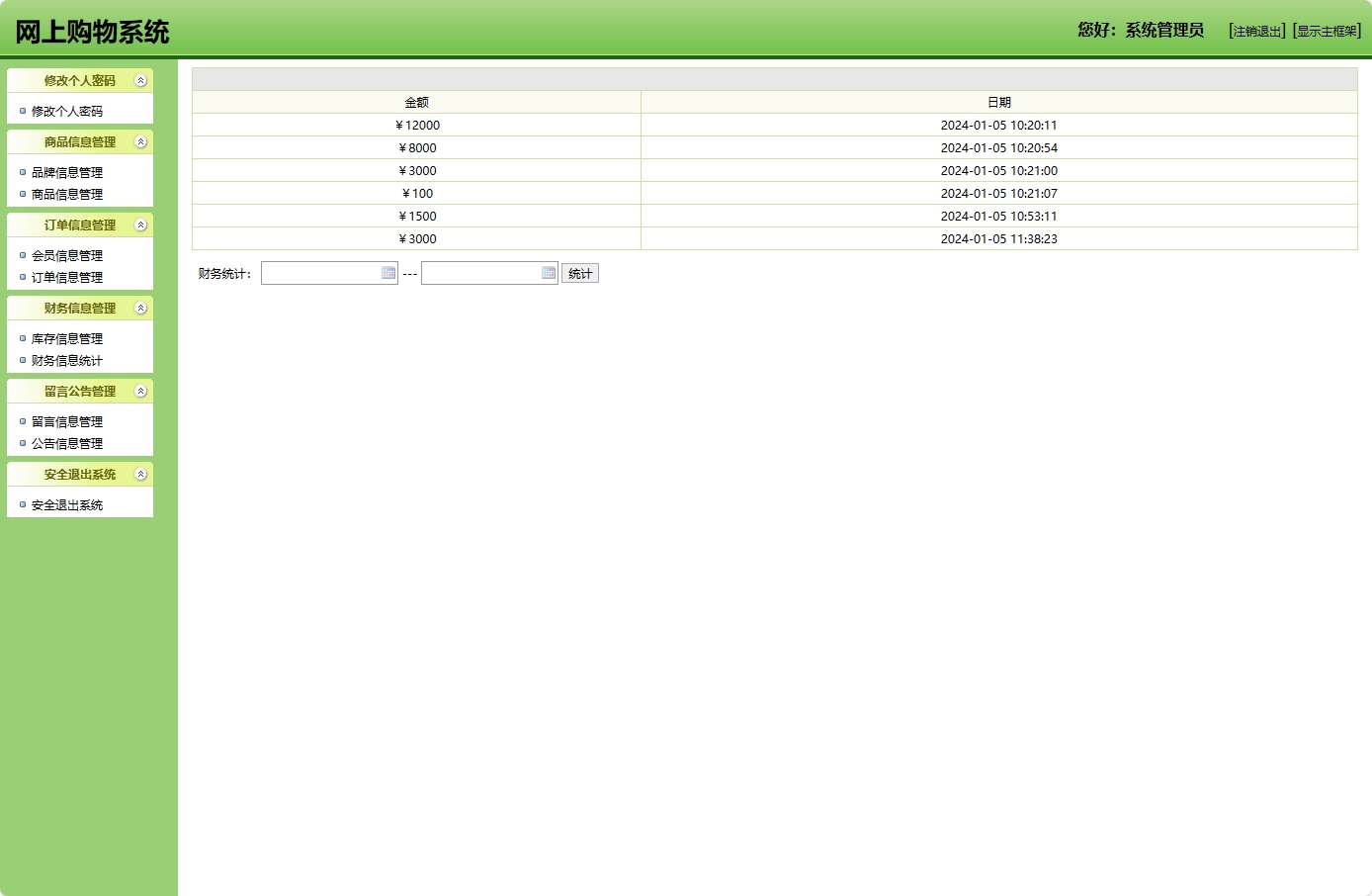This screenshot has width=1372, height=896.
Task: Open 订单信息管理 sidebar menu link
Action: click(67, 278)
